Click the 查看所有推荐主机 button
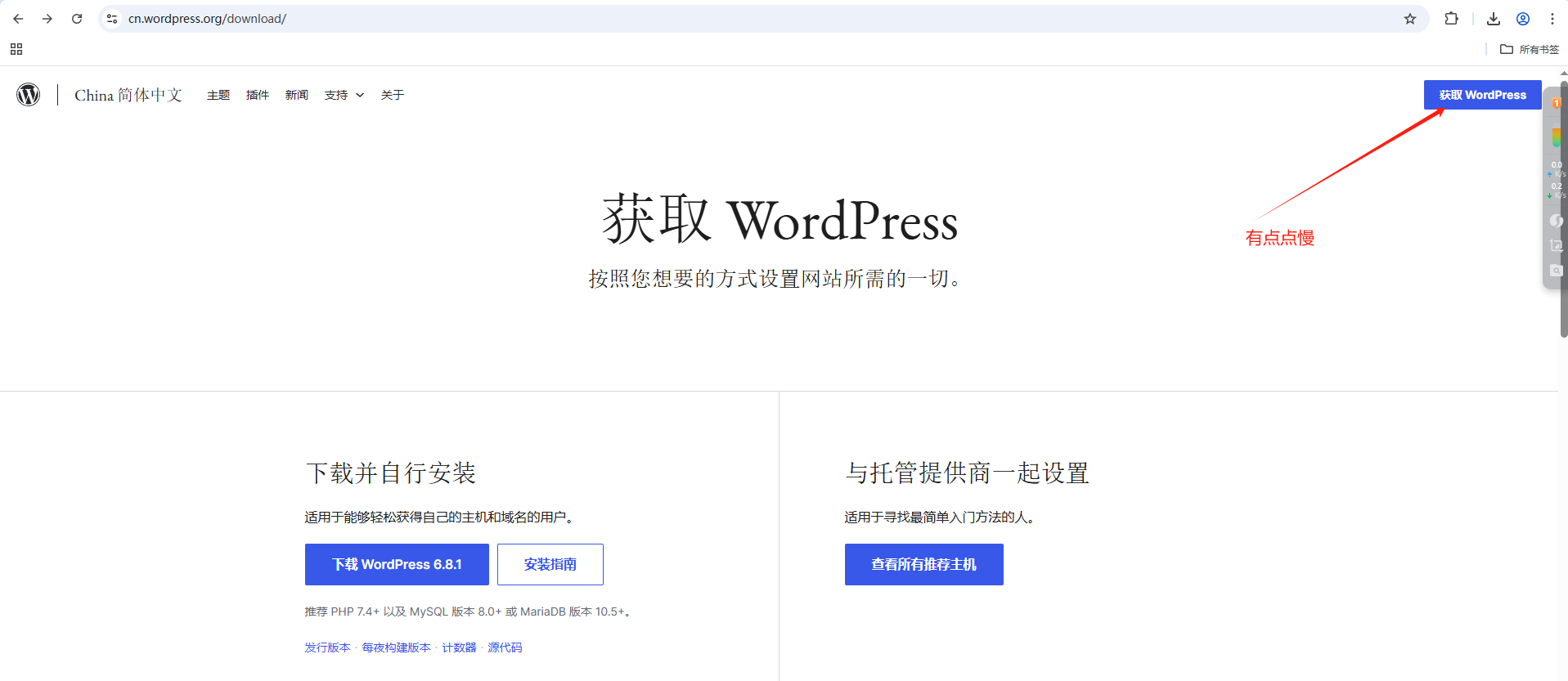This screenshot has width=1568, height=681. pos(924,564)
